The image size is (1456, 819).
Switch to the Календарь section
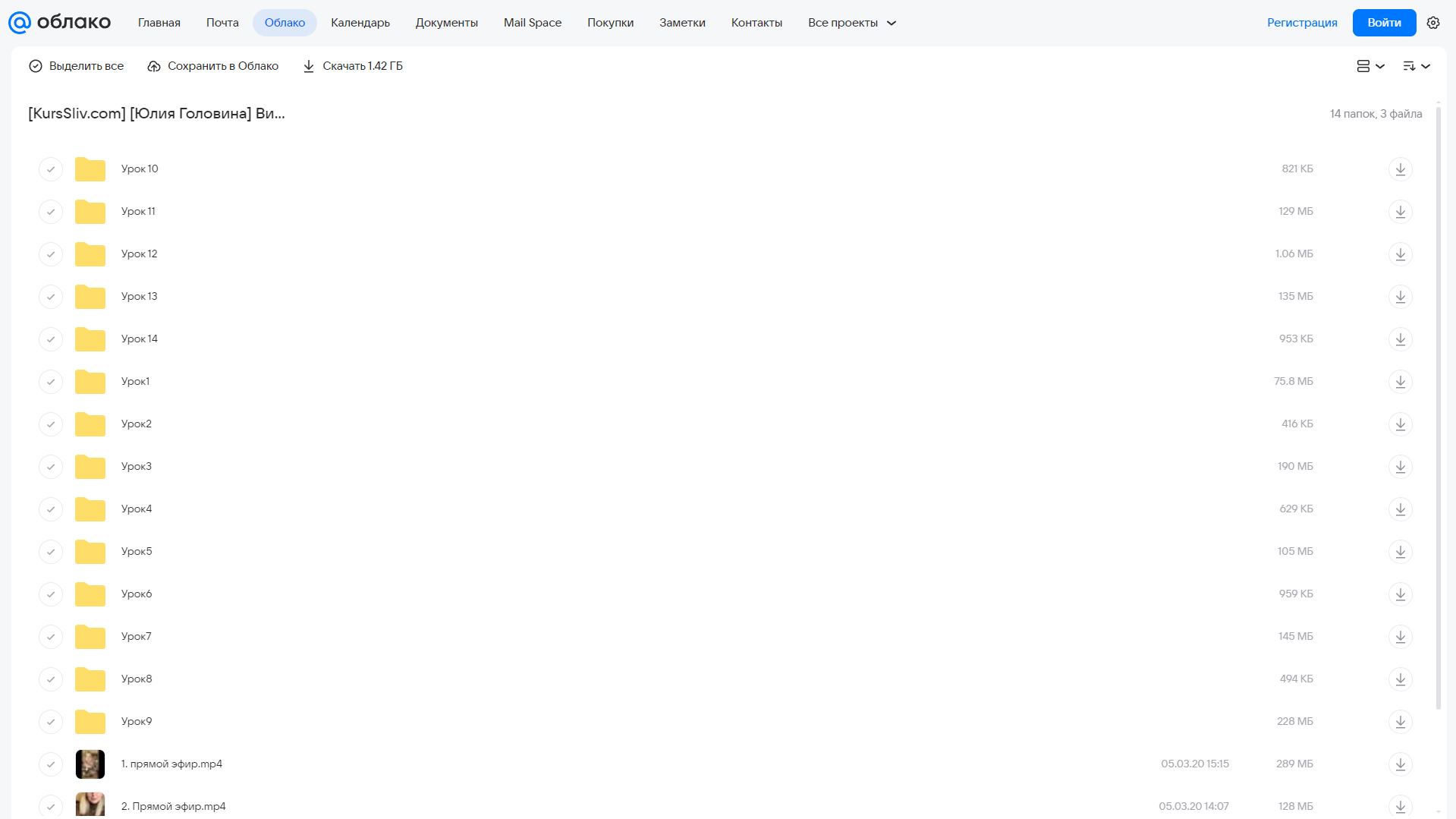(360, 23)
